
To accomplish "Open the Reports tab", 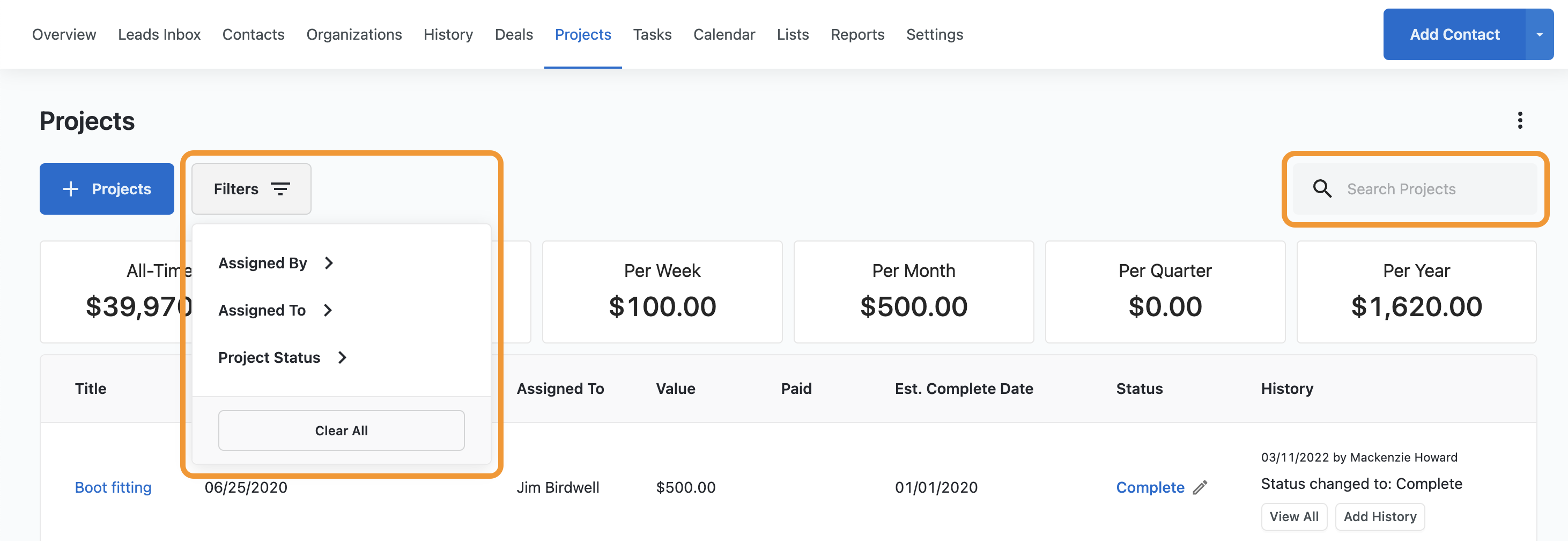I will 857,35.
